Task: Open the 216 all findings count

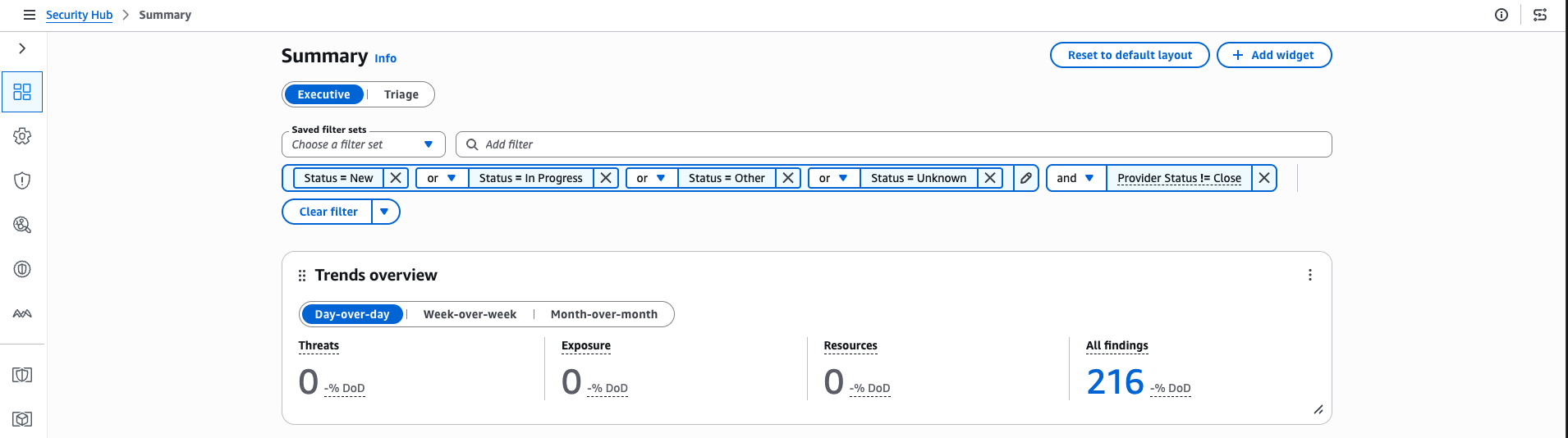Action: click(1115, 381)
